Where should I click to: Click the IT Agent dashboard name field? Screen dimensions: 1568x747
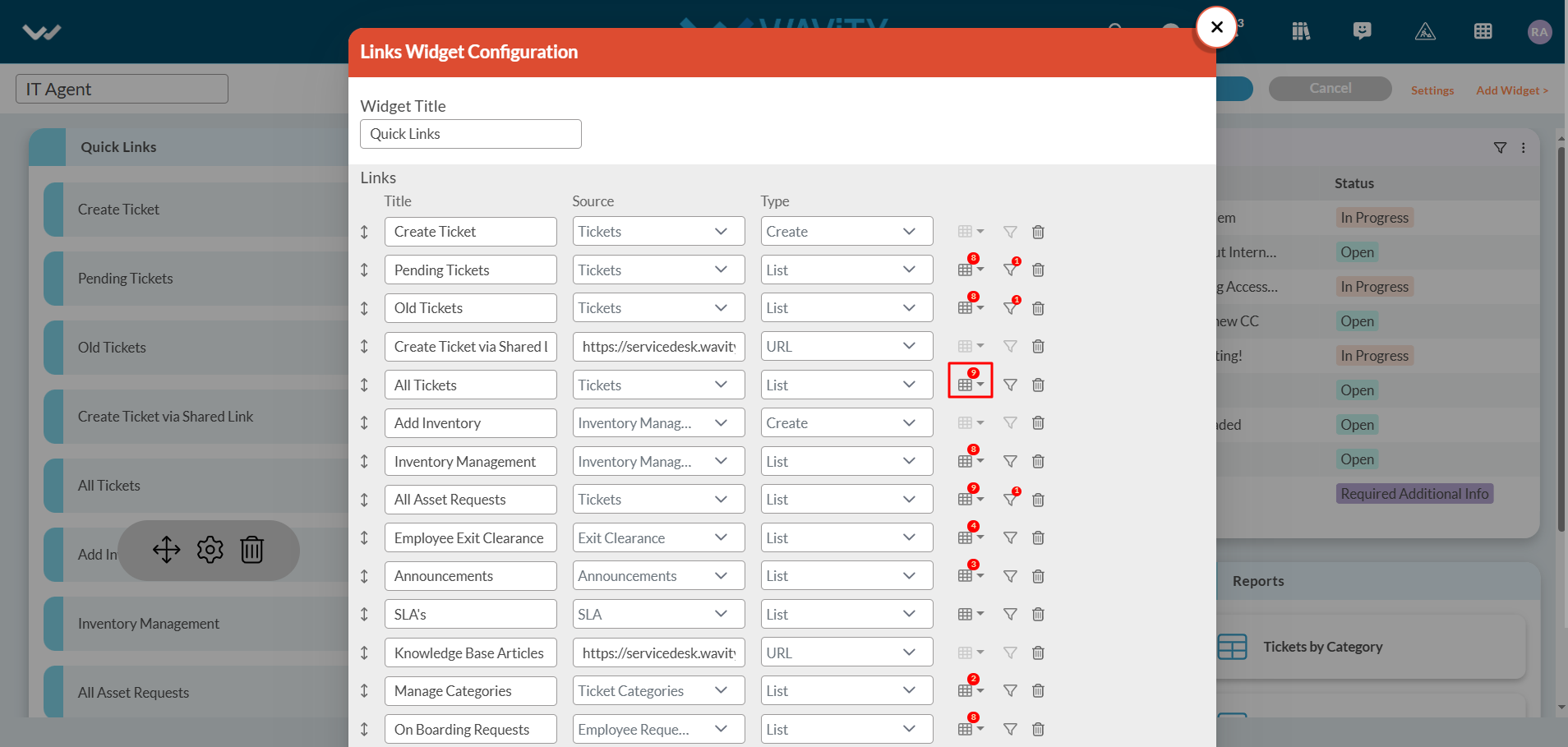click(122, 89)
